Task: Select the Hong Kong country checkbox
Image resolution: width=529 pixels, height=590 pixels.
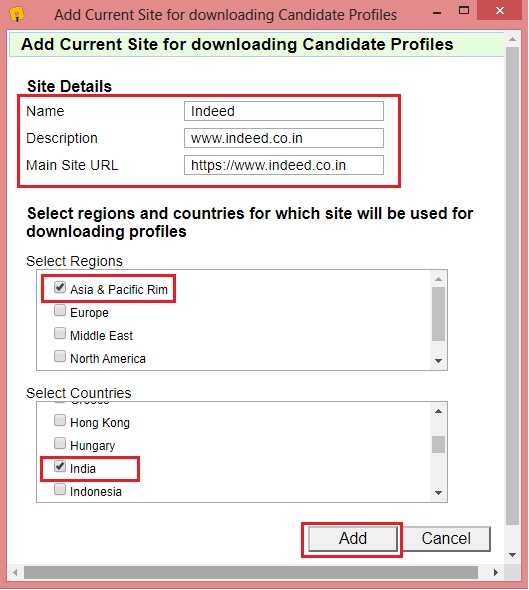Action: 60,420
